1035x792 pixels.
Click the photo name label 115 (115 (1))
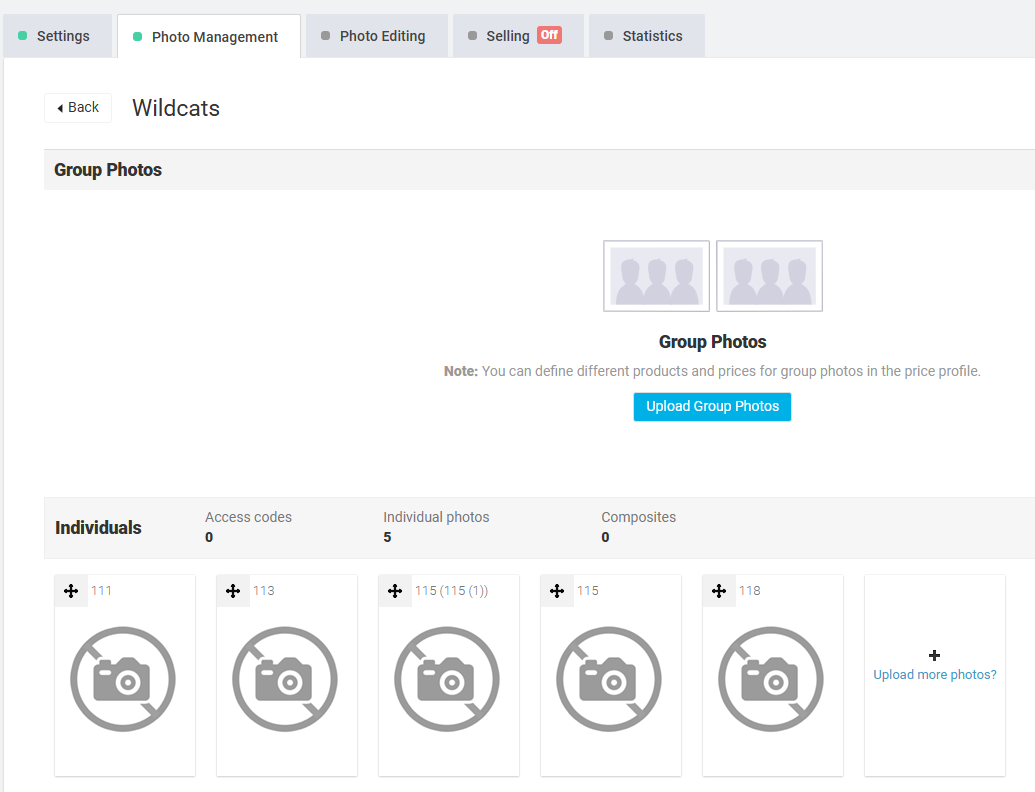[x=451, y=591]
